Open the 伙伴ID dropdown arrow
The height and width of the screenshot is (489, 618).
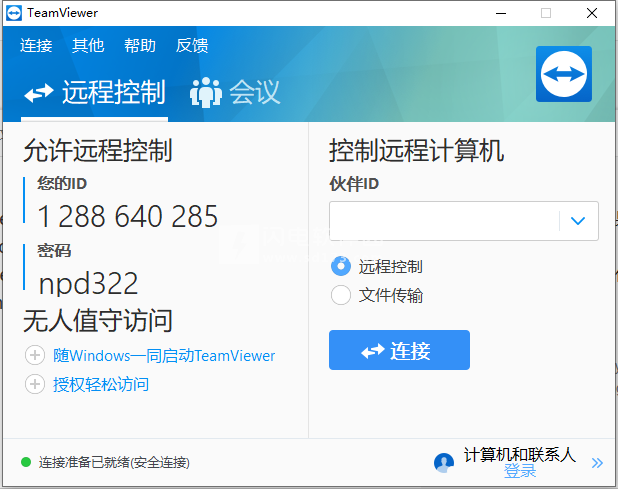point(578,221)
